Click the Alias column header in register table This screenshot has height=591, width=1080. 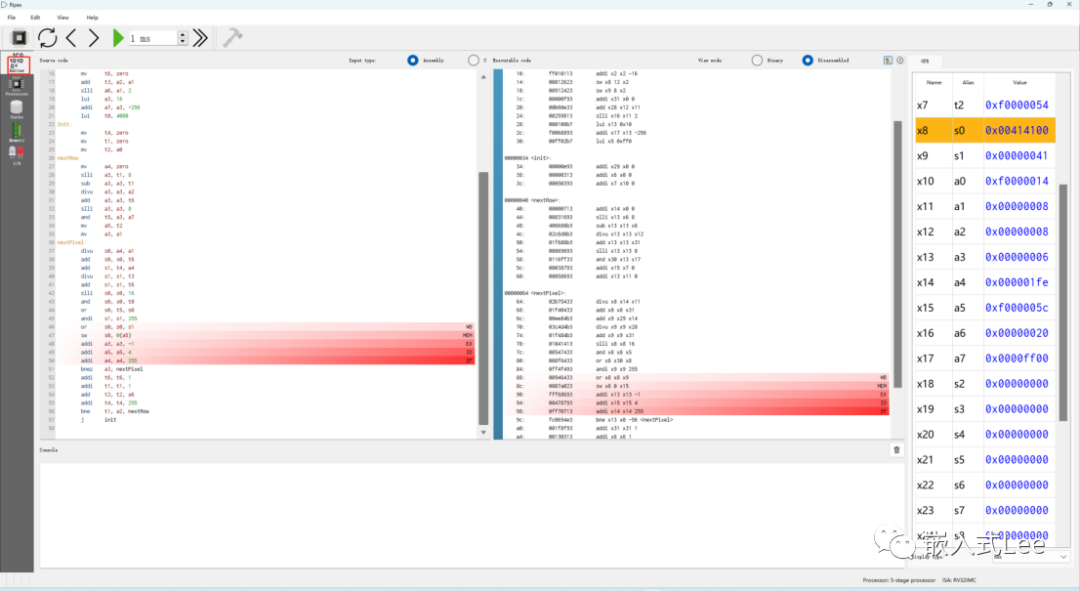point(968,83)
